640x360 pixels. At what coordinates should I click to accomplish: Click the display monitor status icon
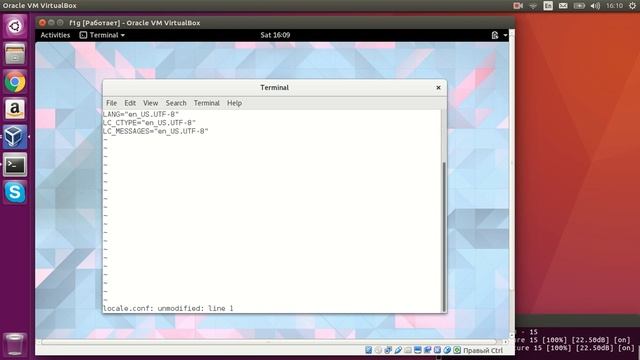coord(418,350)
